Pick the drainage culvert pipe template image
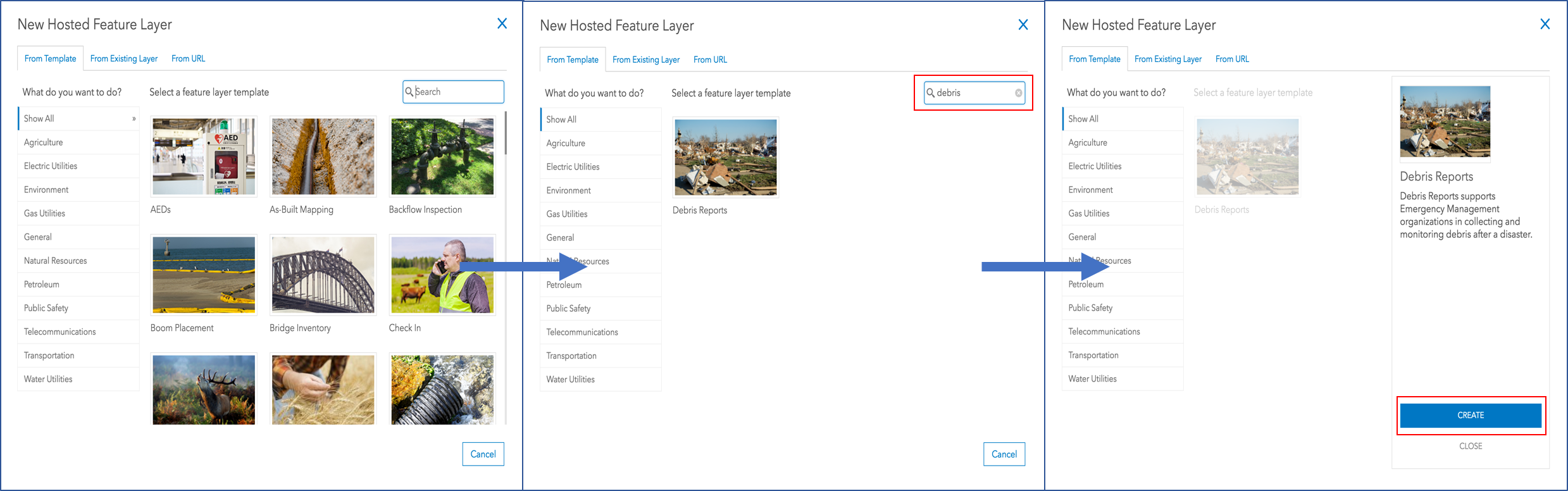Screen dimensions: 1568x491 click(442, 389)
